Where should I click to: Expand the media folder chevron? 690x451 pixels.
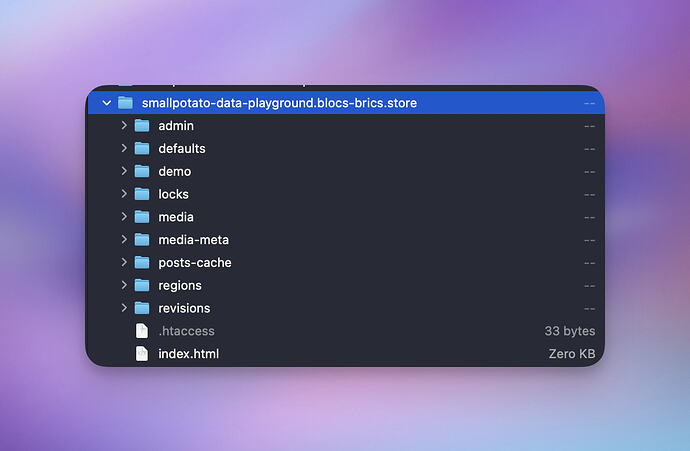124,216
